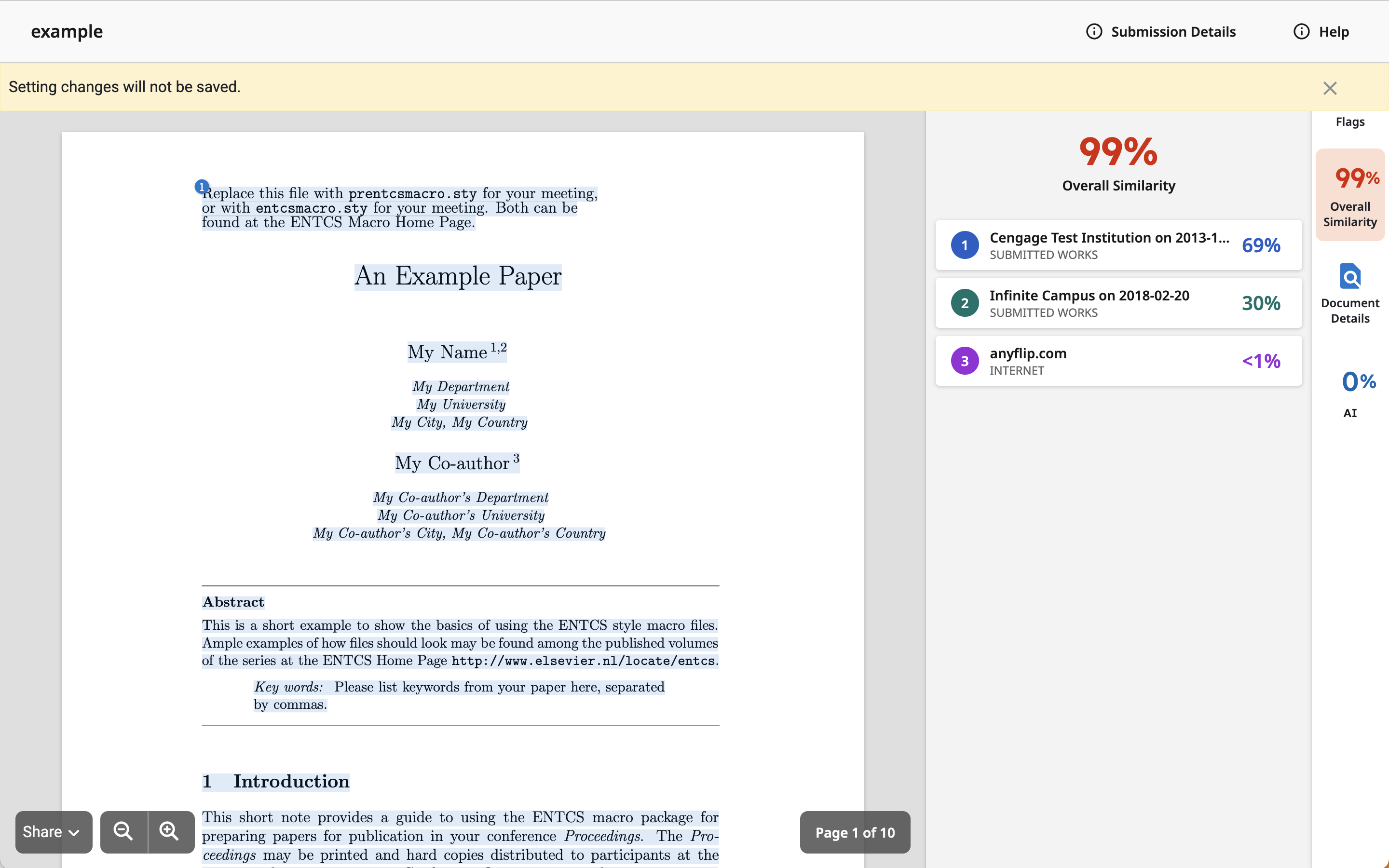The width and height of the screenshot is (1389, 868).
Task: Click the Help info icon
Action: pyautogui.click(x=1301, y=31)
